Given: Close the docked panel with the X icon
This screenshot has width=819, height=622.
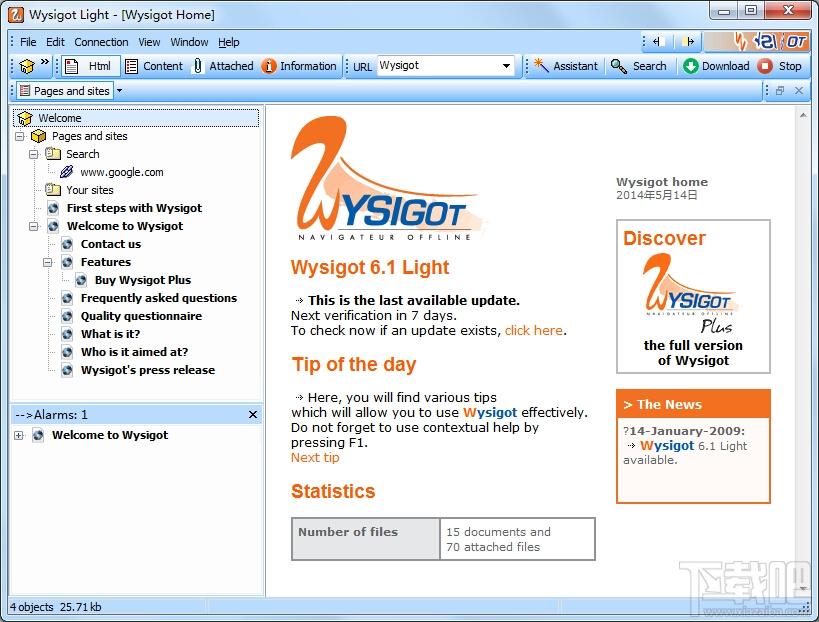Looking at the screenshot, I should pos(799,91).
